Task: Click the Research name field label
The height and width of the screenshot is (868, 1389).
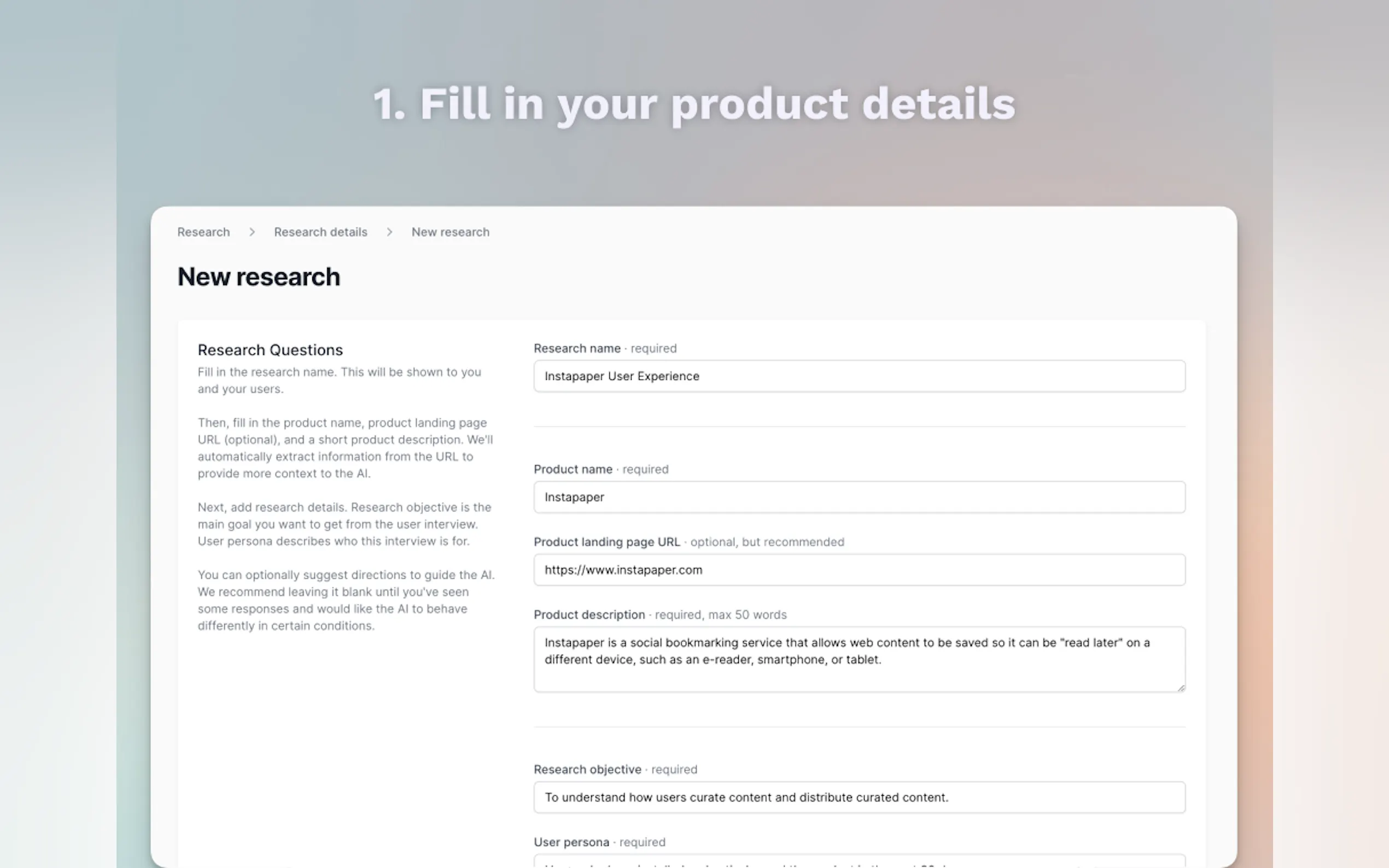Action: coord(577,349)
